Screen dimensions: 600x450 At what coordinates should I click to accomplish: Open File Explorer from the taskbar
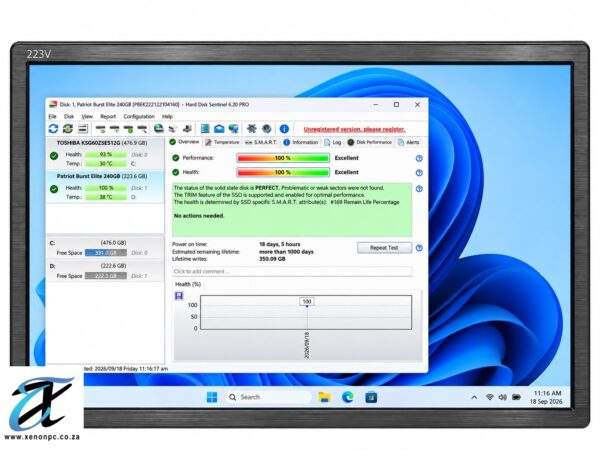point(324,397)
